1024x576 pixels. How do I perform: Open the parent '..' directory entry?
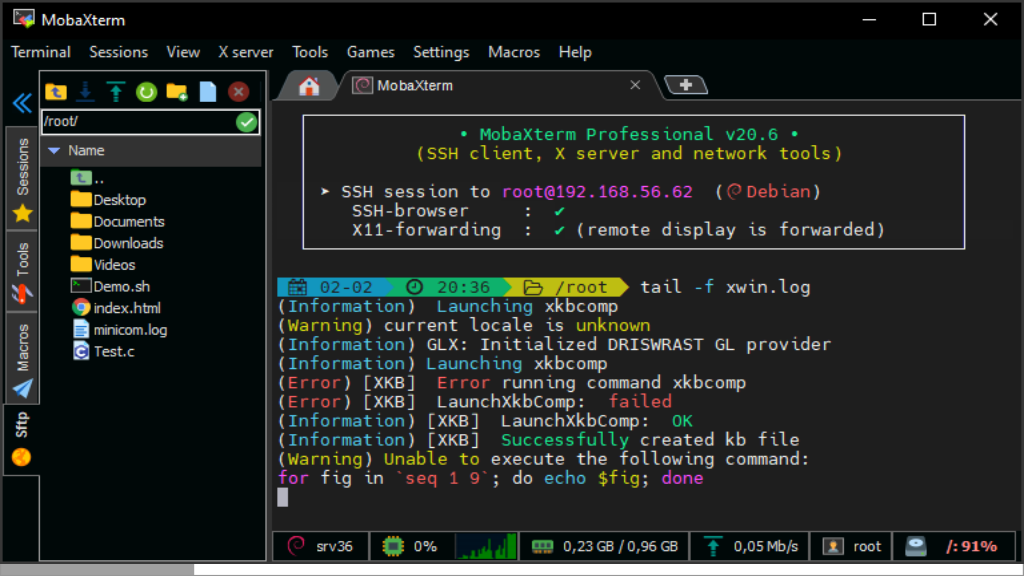(x=88, y=178)
